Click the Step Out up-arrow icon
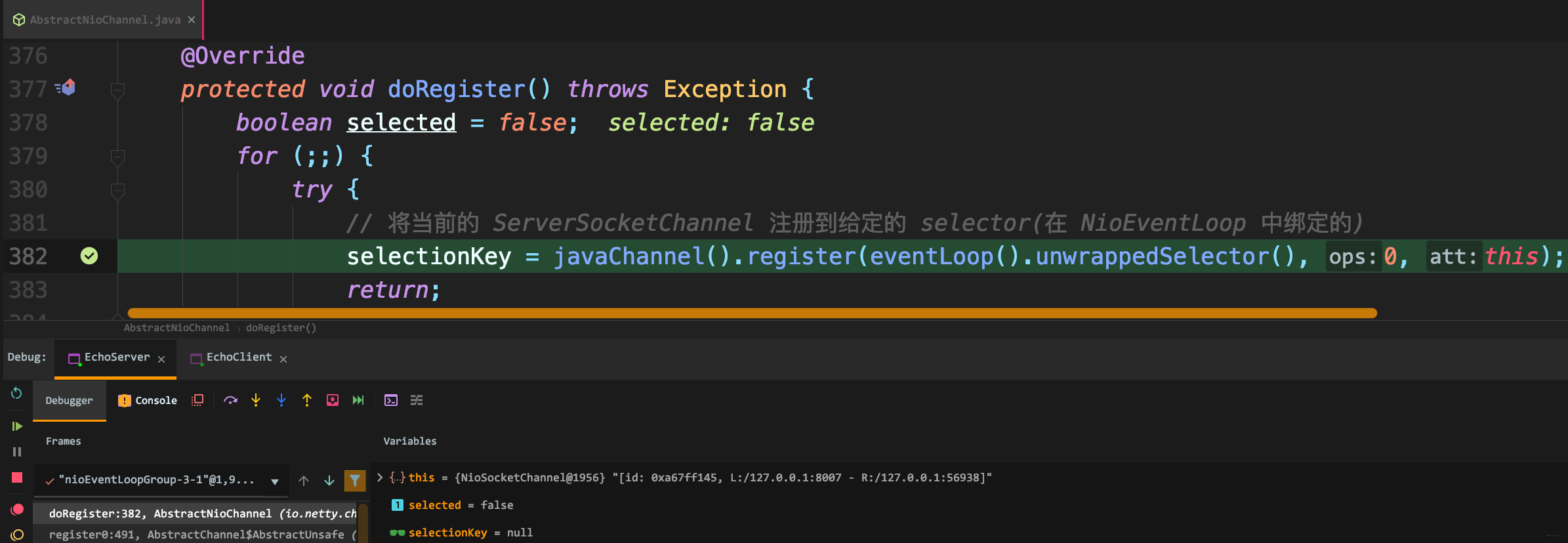The image size is (1568, 543). click(x=307, y=400)
